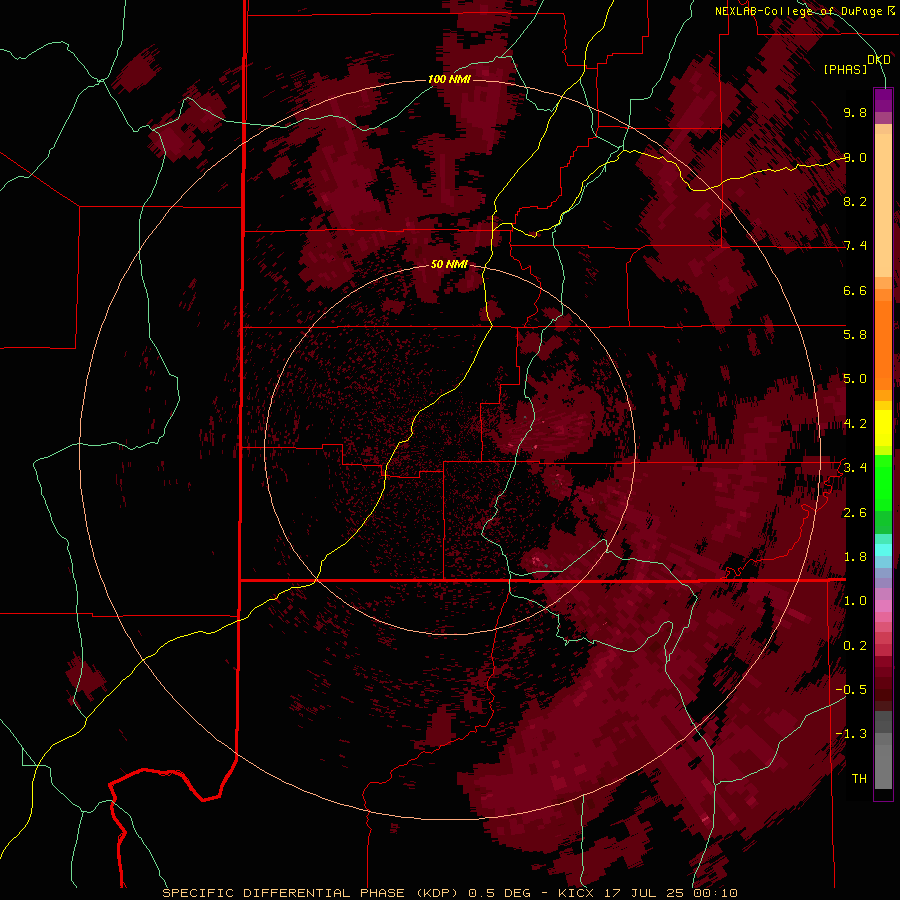Click the 2.6 scale value
This screenshot has width=900, height=900.
click(x=855, y=513)
